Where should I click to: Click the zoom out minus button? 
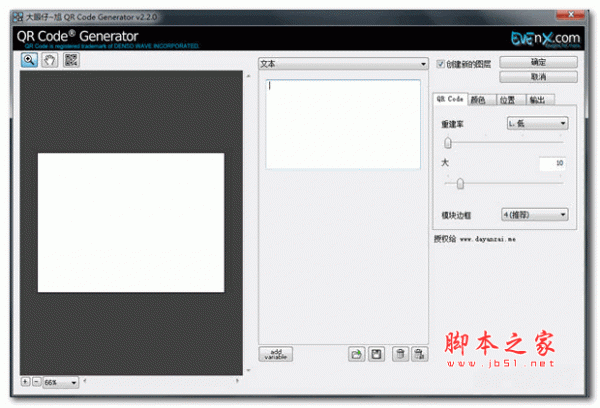tap(36, 382)
